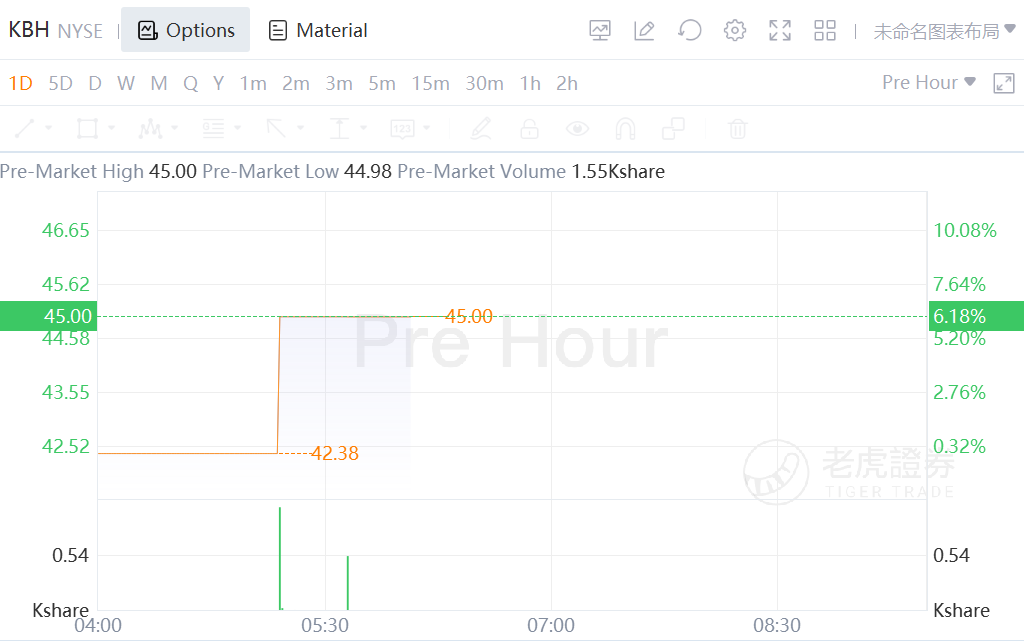The image size is (1024, 641).
Task: Switch to the 5D timeframe tab
Action: tap(61, 83)
